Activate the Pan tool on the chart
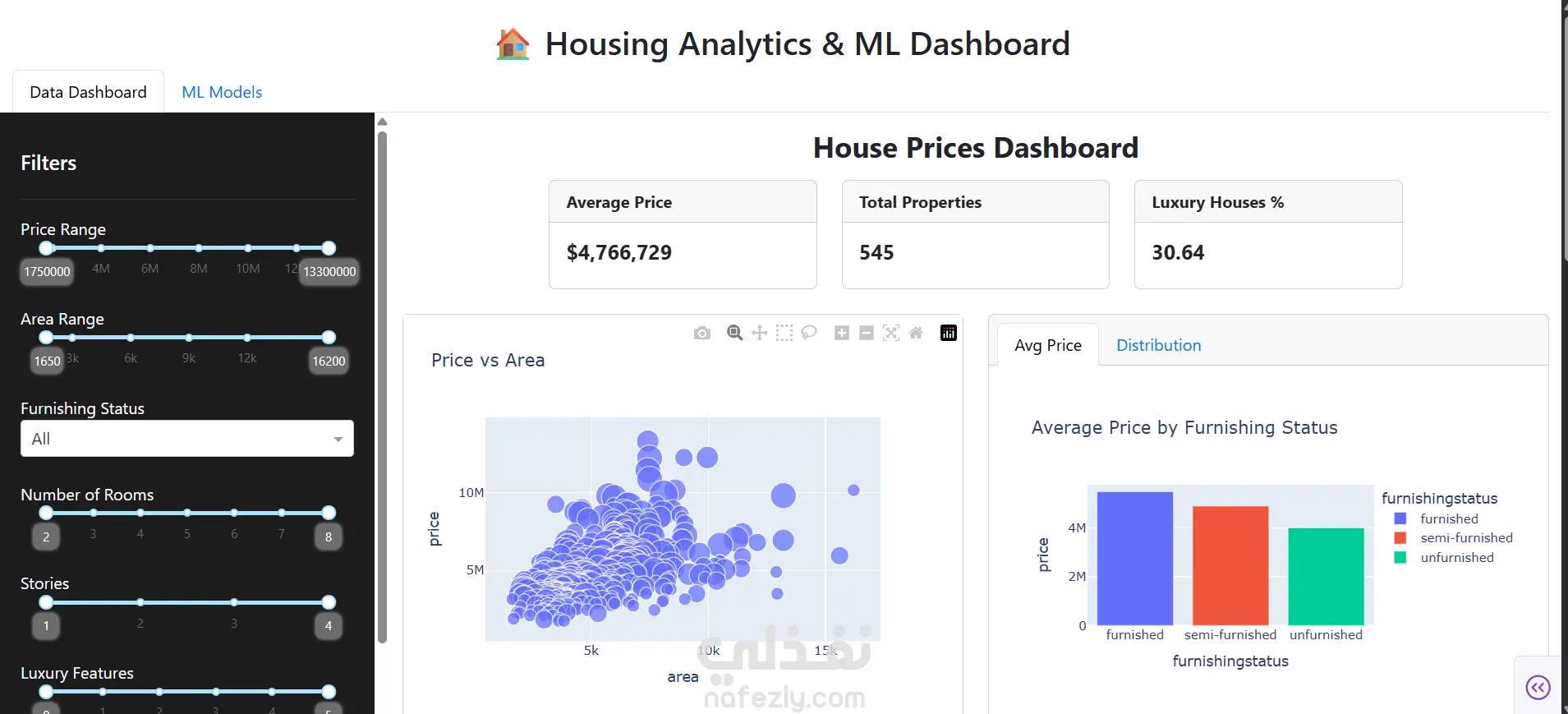 click(x=760, y=333)
